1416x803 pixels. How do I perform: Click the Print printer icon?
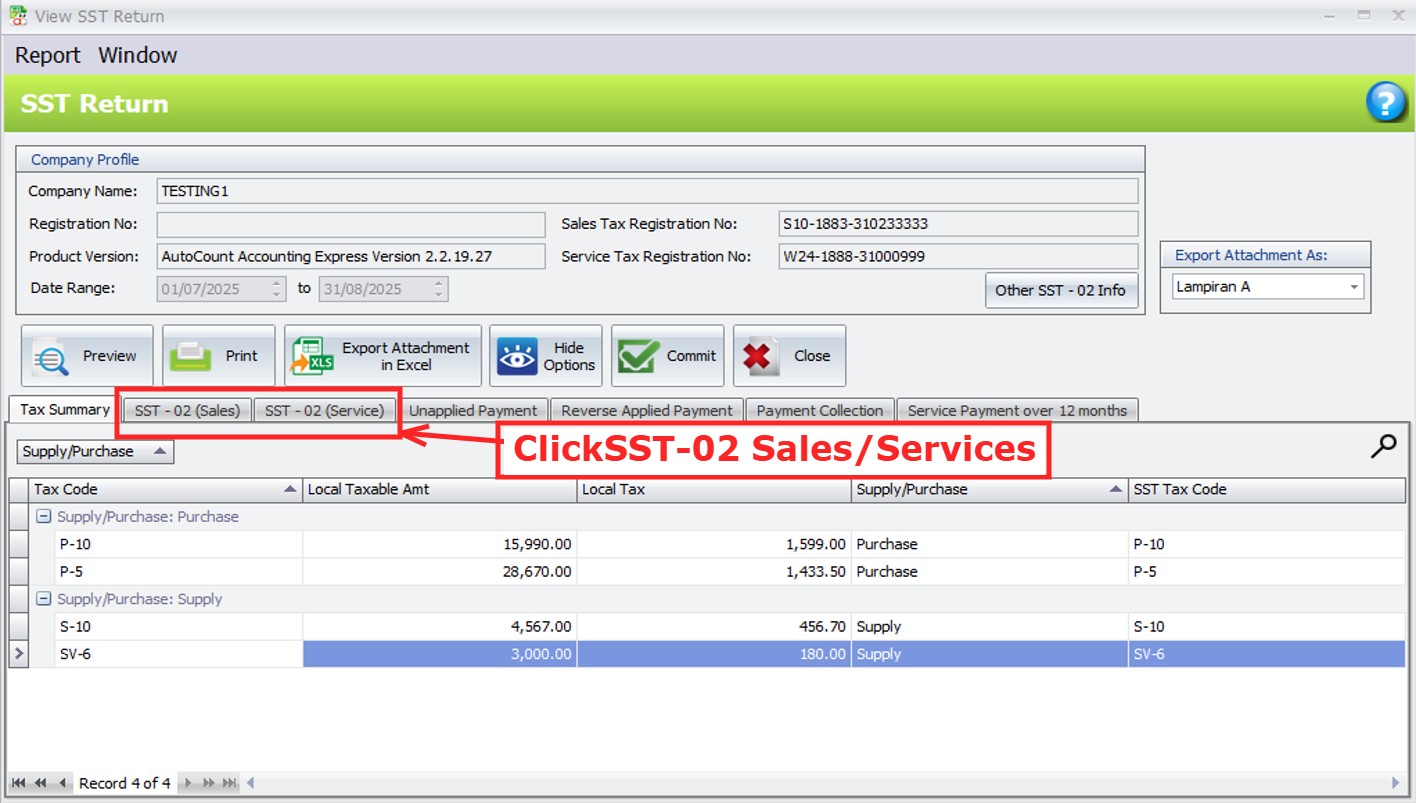coord(189,357)
